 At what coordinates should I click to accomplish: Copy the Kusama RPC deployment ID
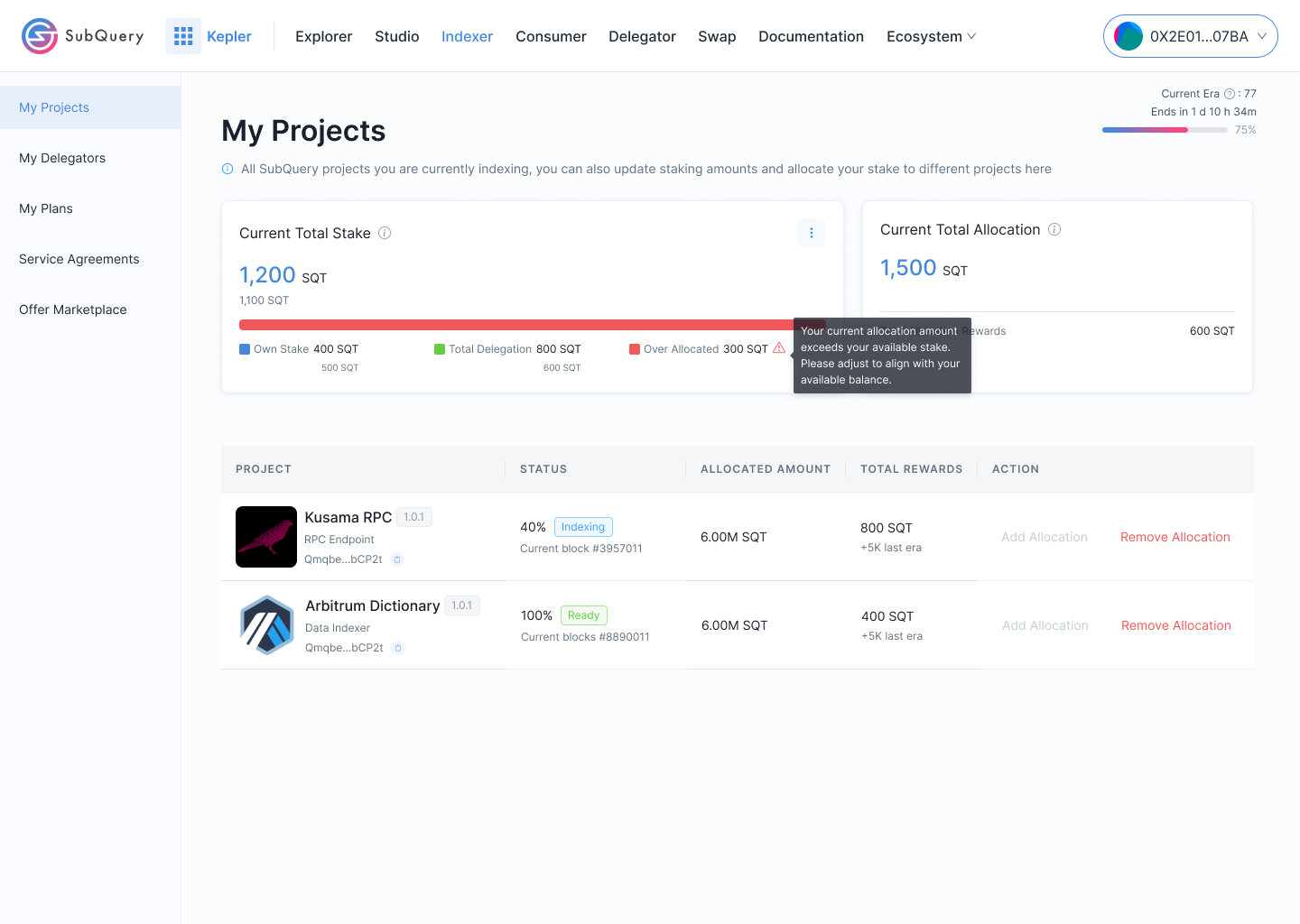[397, 559]
